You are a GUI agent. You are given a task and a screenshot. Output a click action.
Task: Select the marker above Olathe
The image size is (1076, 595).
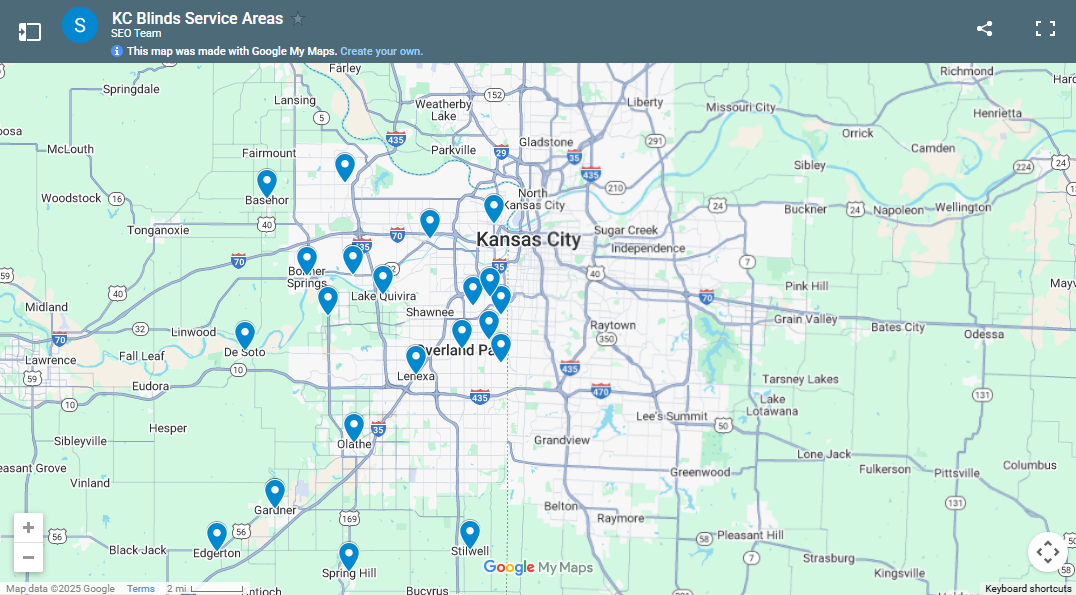[353, 425]
